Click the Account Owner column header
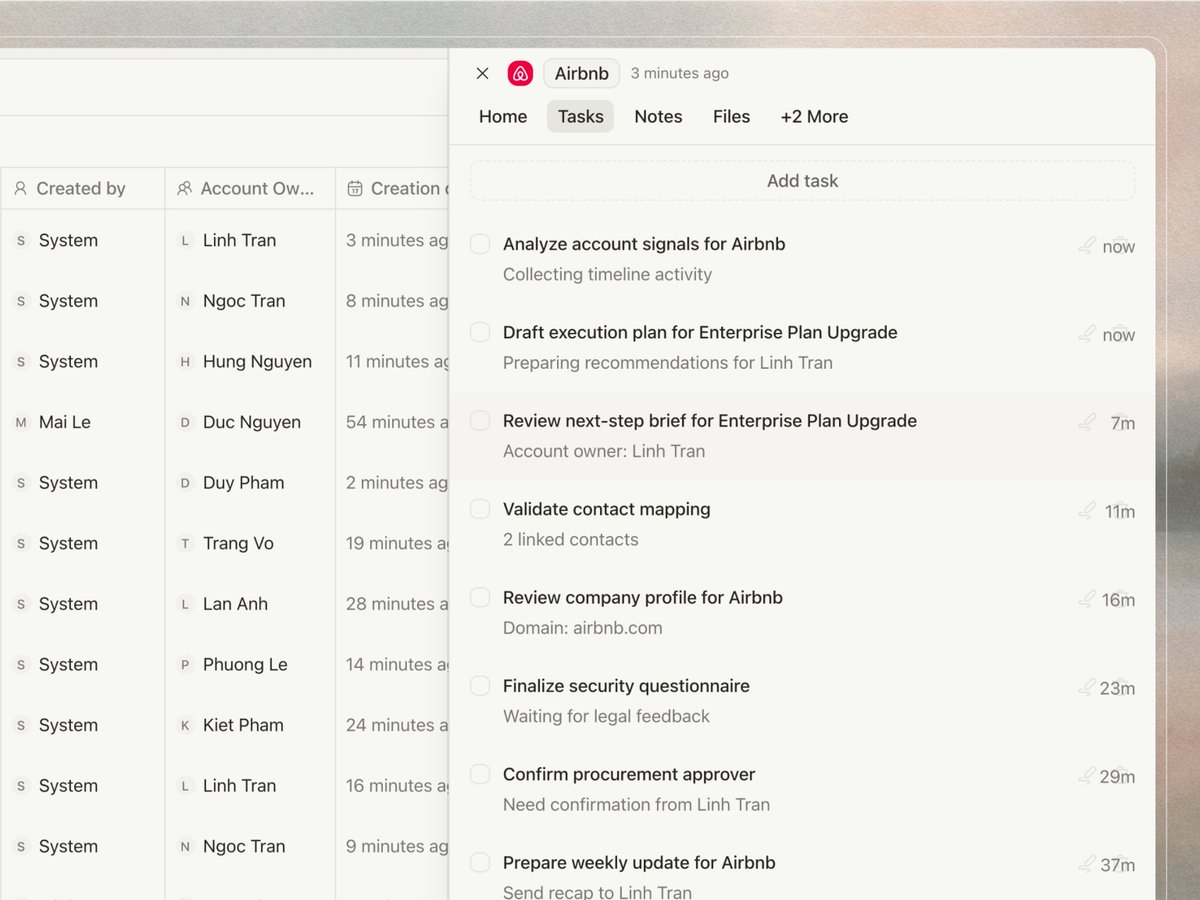1200x900 pixels. tap(250, 188)
